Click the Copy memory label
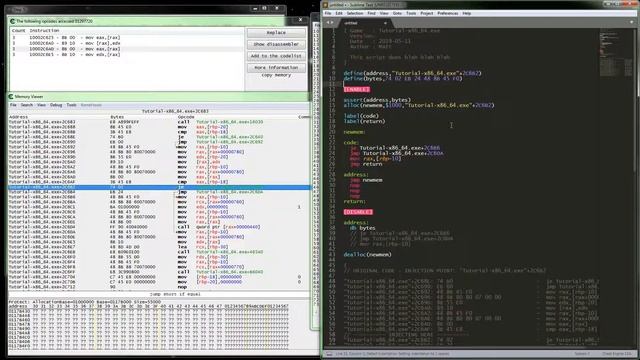Screen dimensions: 640x360 tap(276, 75)
